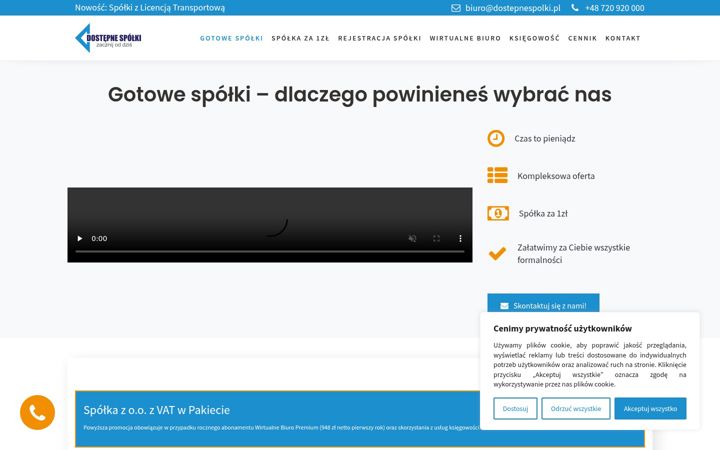Click the Czas to pieniądz text
The width and height of the screenshot is (720, 450).
(x=545, y=138)
